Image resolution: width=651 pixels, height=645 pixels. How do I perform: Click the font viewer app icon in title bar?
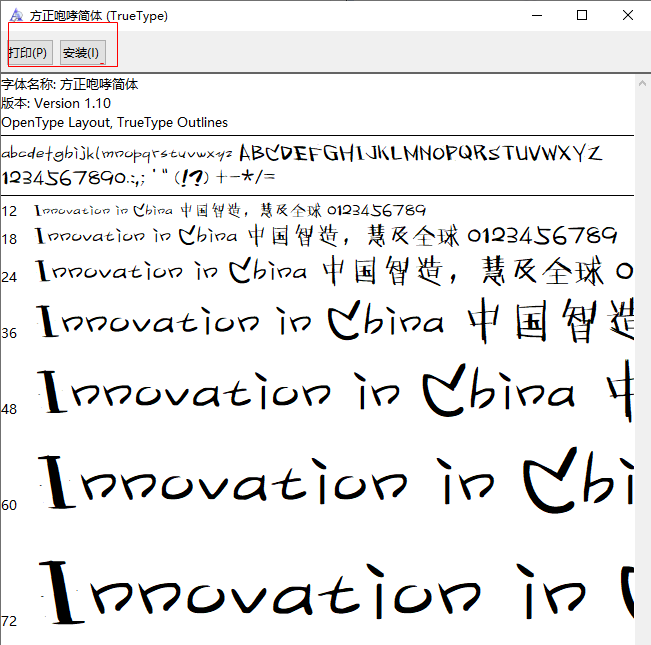point(17,15)
